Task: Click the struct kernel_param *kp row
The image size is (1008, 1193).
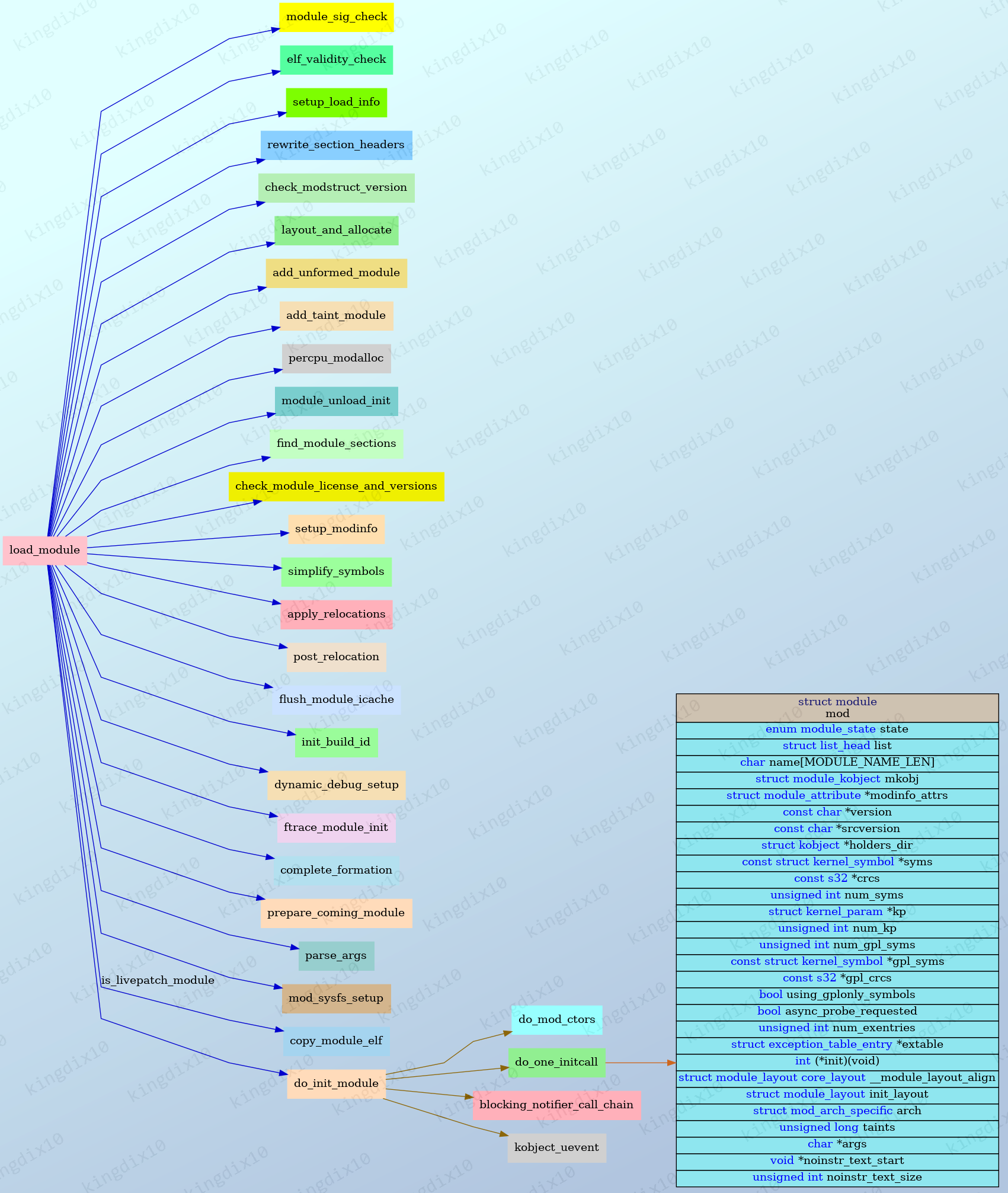Action: click(x=837, y=912)
